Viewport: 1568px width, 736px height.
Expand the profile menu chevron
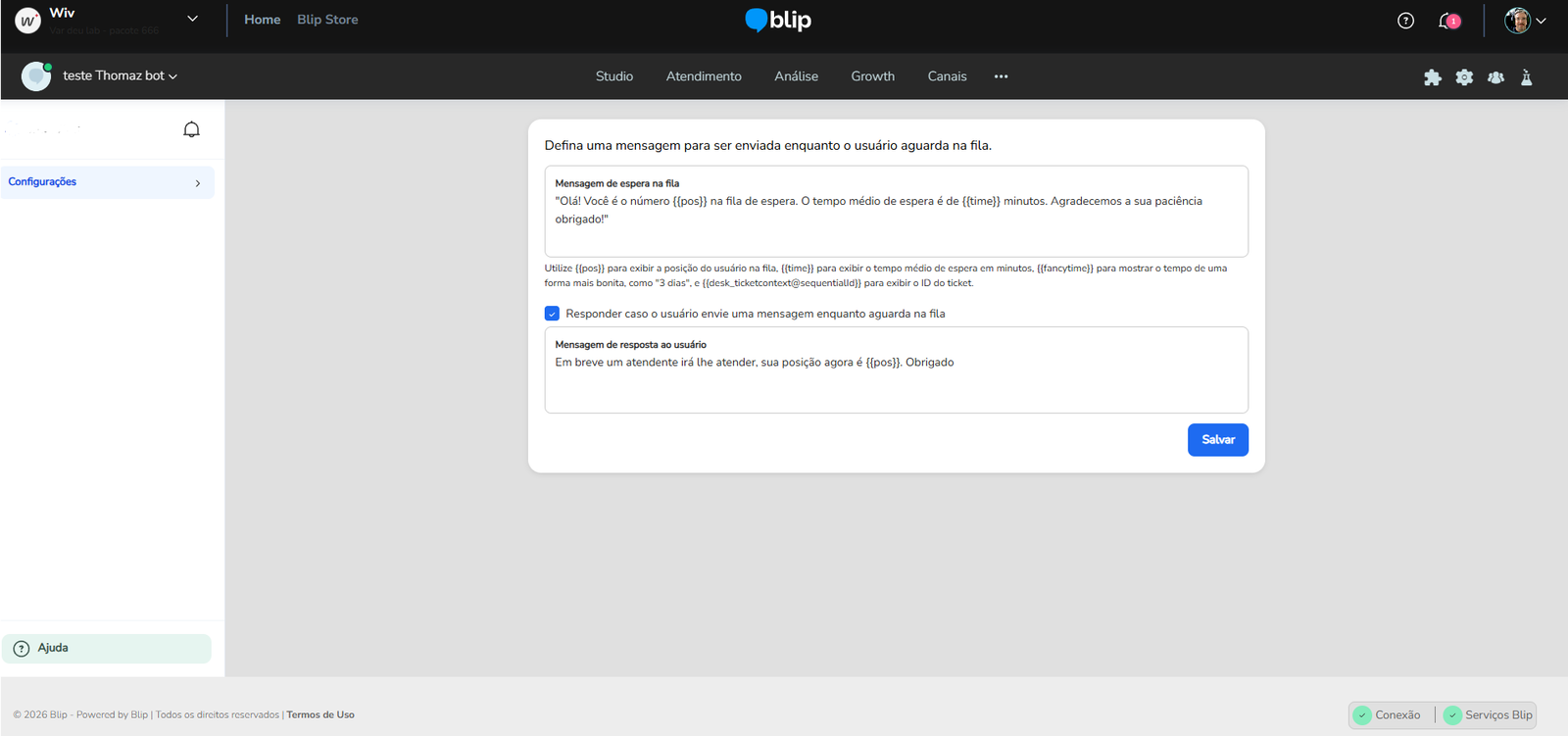(1541, 21)
